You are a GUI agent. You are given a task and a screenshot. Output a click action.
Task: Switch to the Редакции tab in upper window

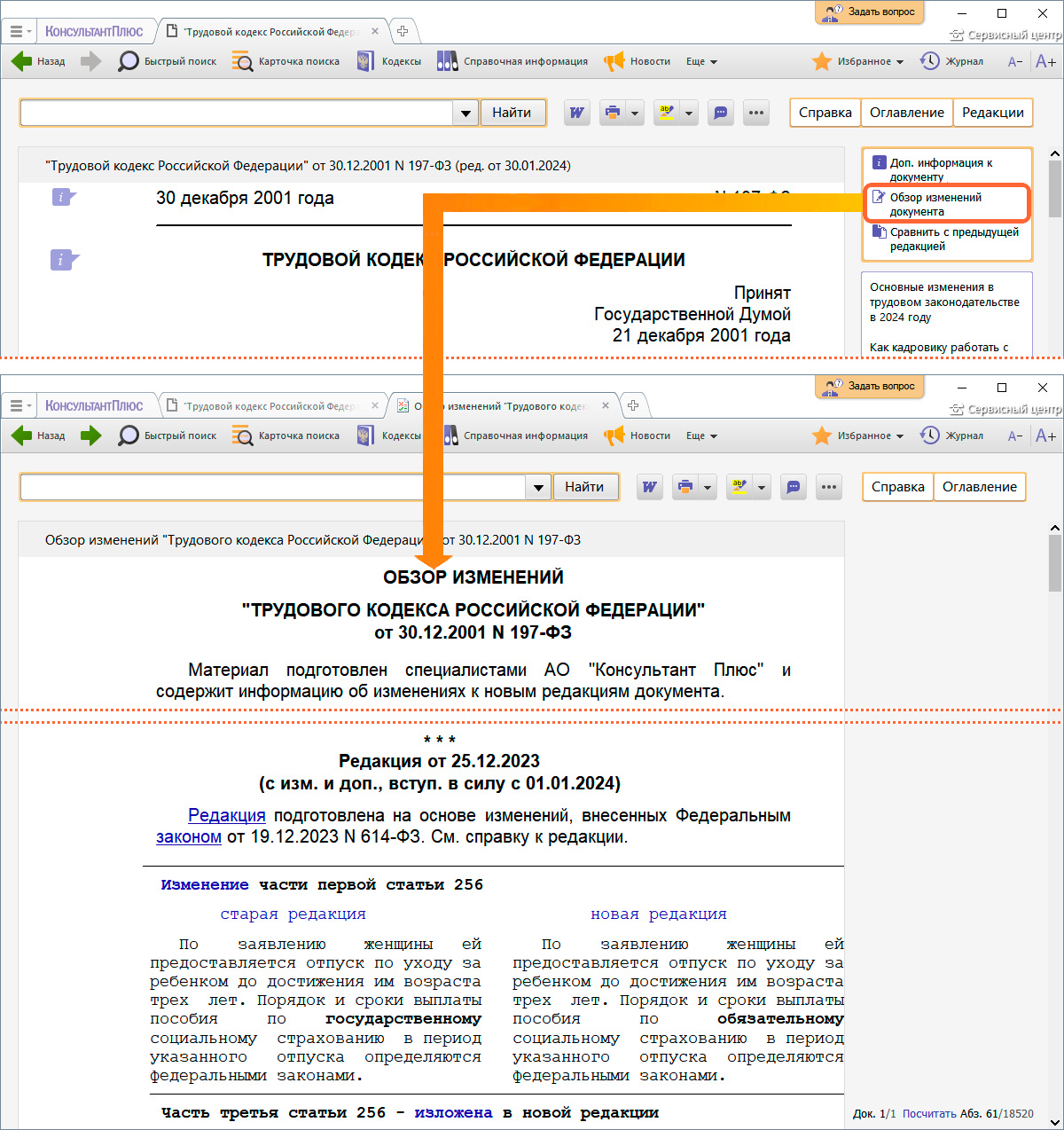tap(993, 113)
